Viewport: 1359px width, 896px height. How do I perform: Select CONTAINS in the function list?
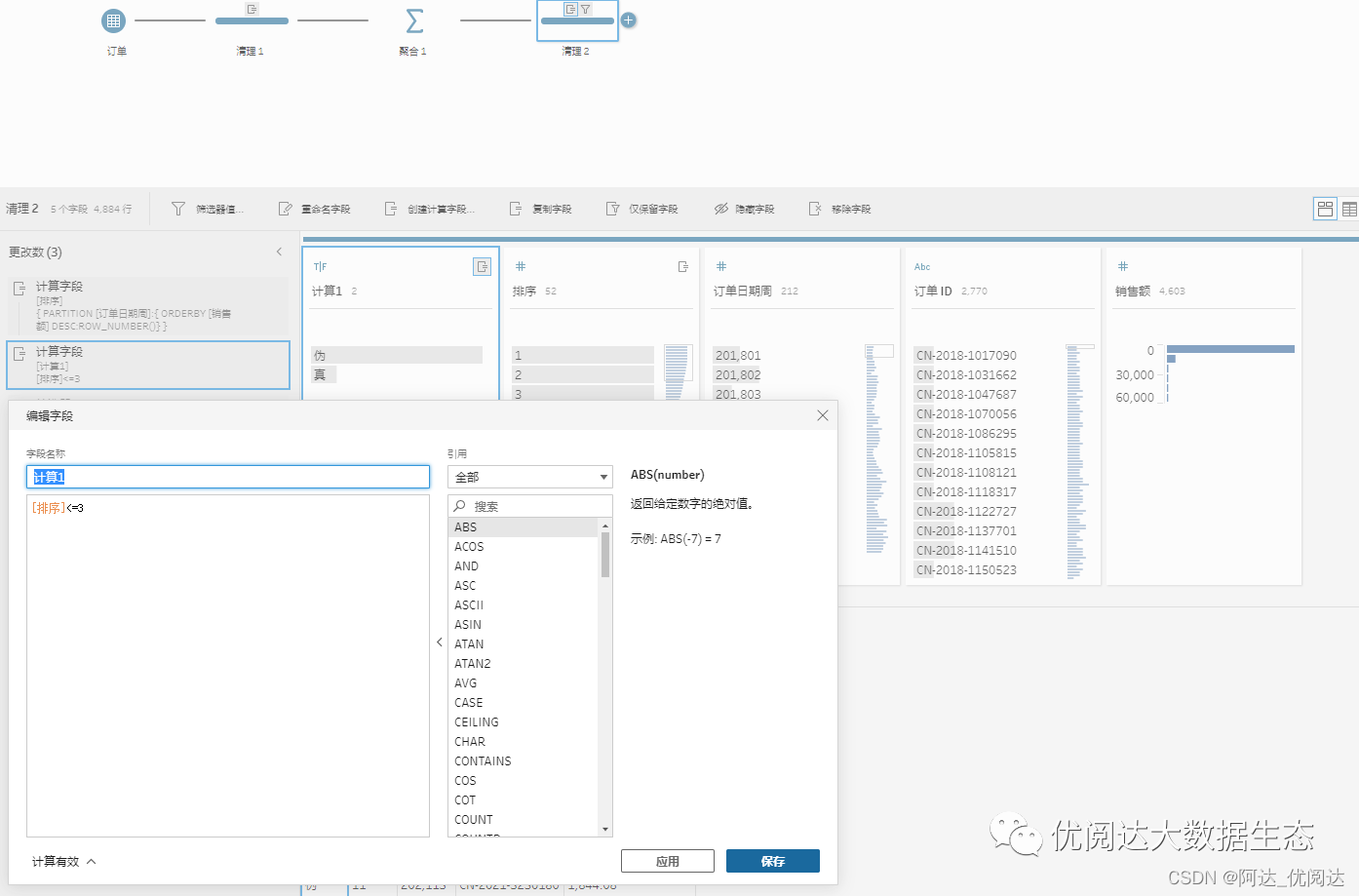pos(524,760)
